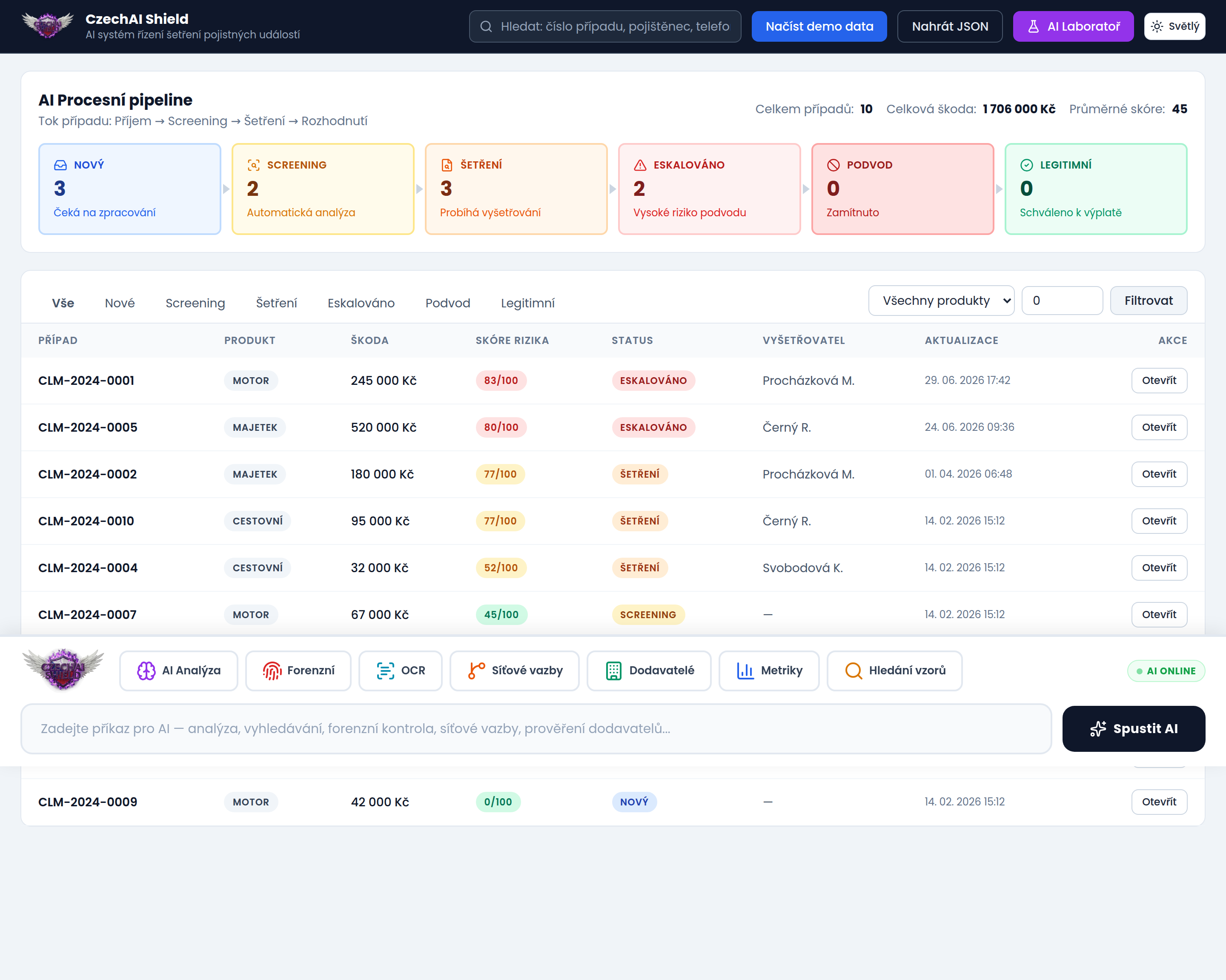This screenshot has width=1226, height=980.
Task: Open Hledání vzorů search tool
Action: click(894, 671)
